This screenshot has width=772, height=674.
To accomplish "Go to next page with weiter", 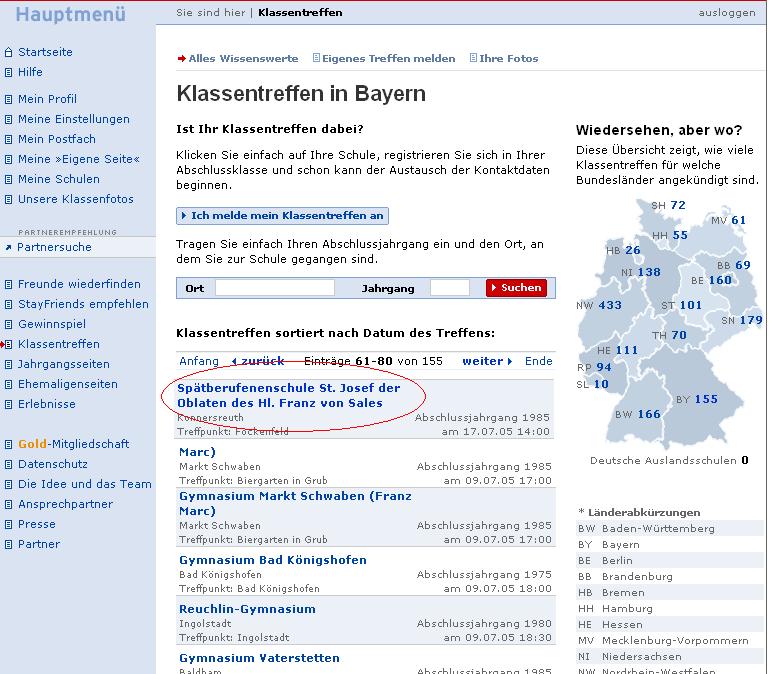I will [x=486, y=361].
